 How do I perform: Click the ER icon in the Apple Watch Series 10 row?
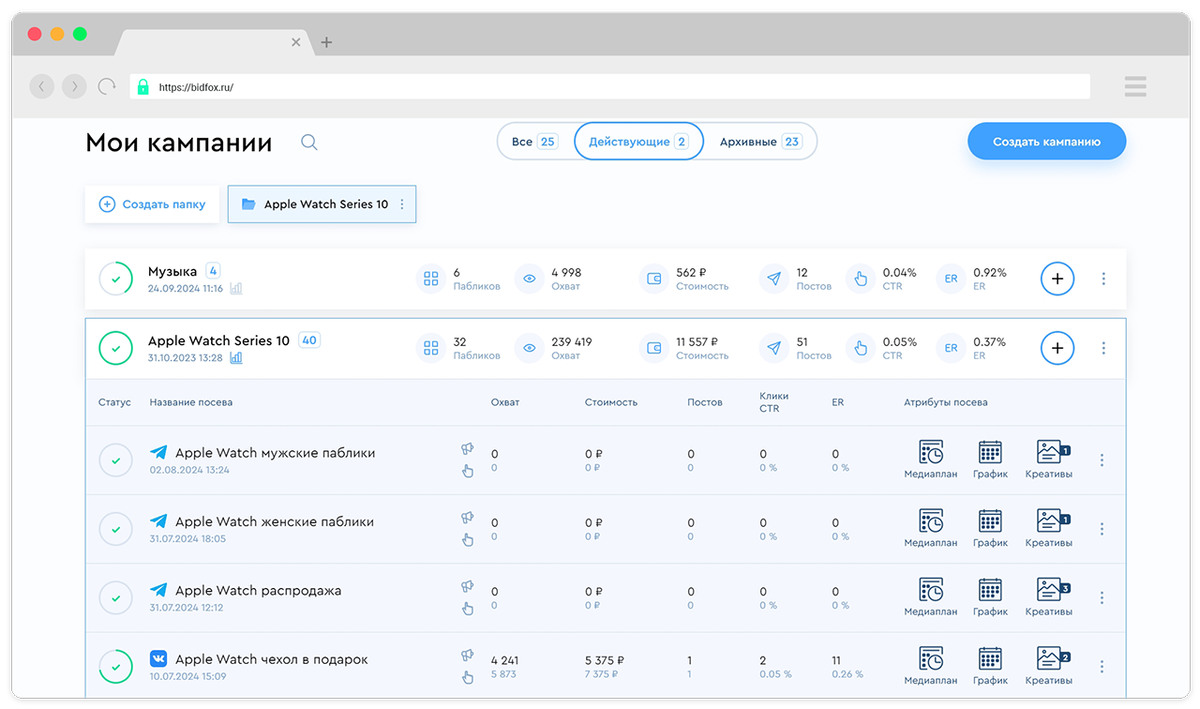(951, 348)
